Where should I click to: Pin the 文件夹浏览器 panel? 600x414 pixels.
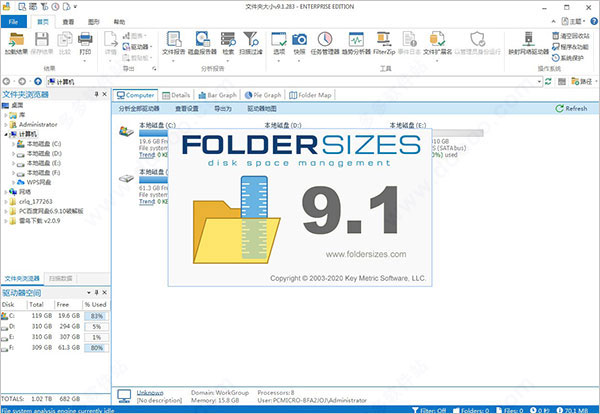[96, 94]
